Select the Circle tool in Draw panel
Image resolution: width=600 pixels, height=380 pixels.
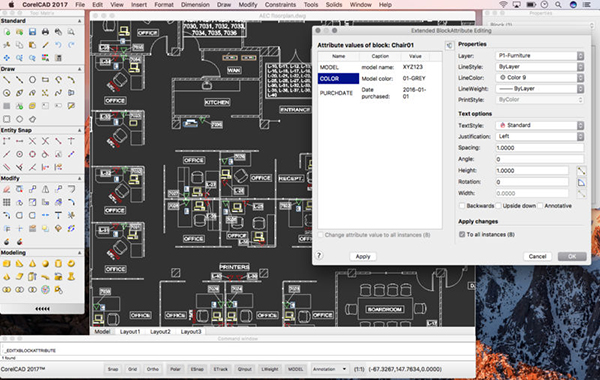[32, 80]
